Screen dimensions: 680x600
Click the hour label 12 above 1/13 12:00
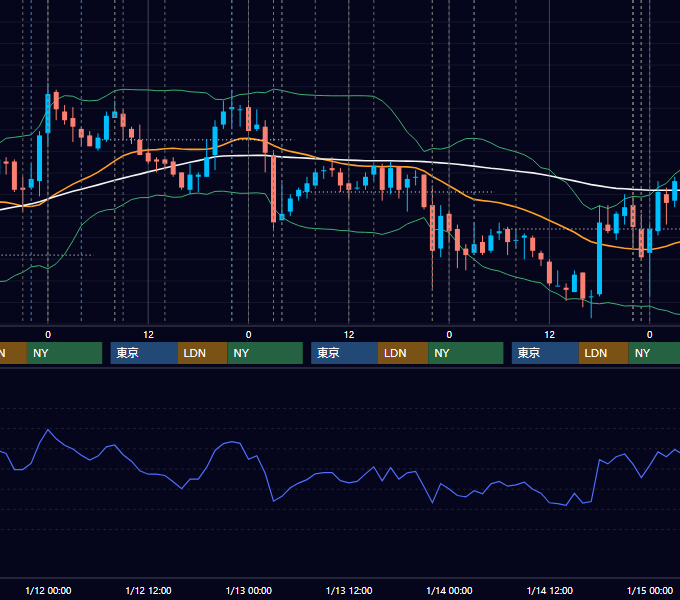coord(349,335)
